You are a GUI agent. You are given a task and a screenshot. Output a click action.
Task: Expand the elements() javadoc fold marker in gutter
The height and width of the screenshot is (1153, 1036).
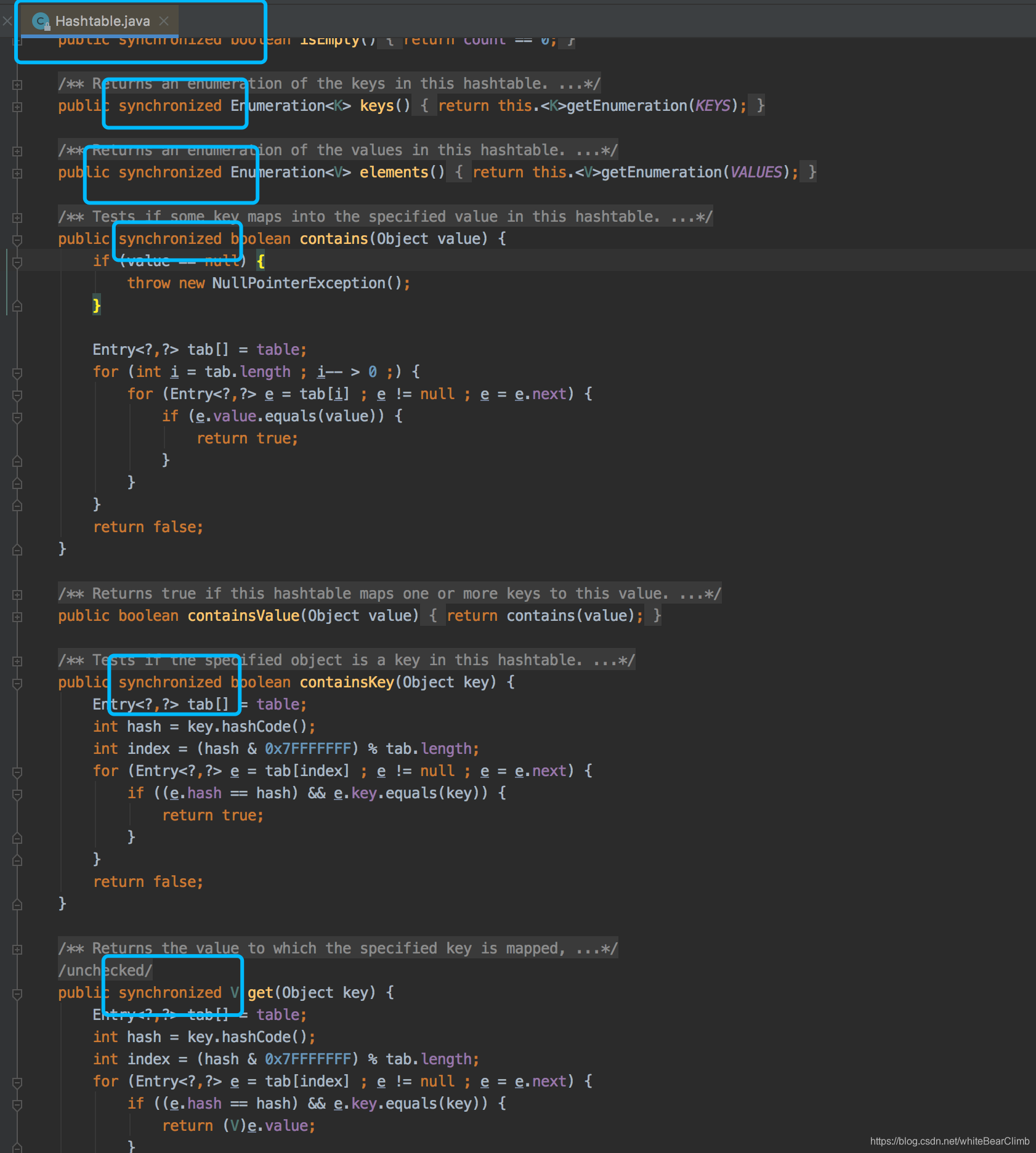[17, 151]
